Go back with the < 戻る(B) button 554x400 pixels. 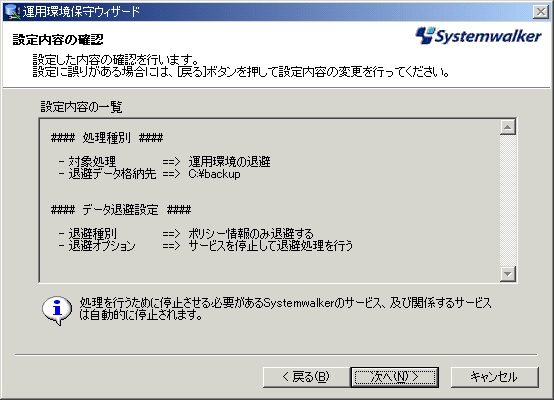[x=306, y=377]
